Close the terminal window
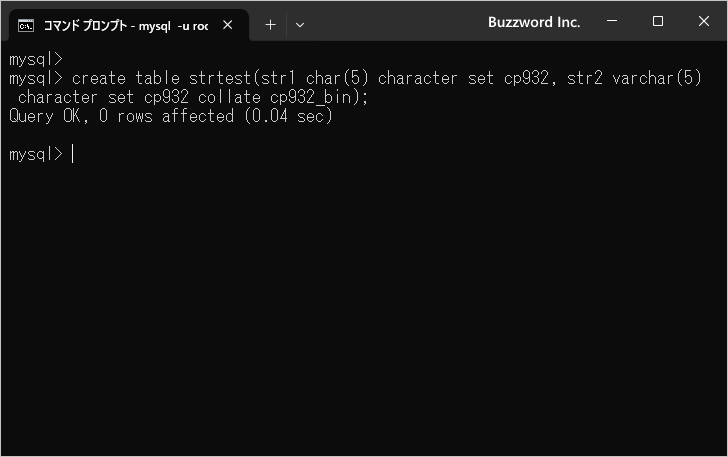The width and height of the screenshot is (728, 457). click(704, 21)
